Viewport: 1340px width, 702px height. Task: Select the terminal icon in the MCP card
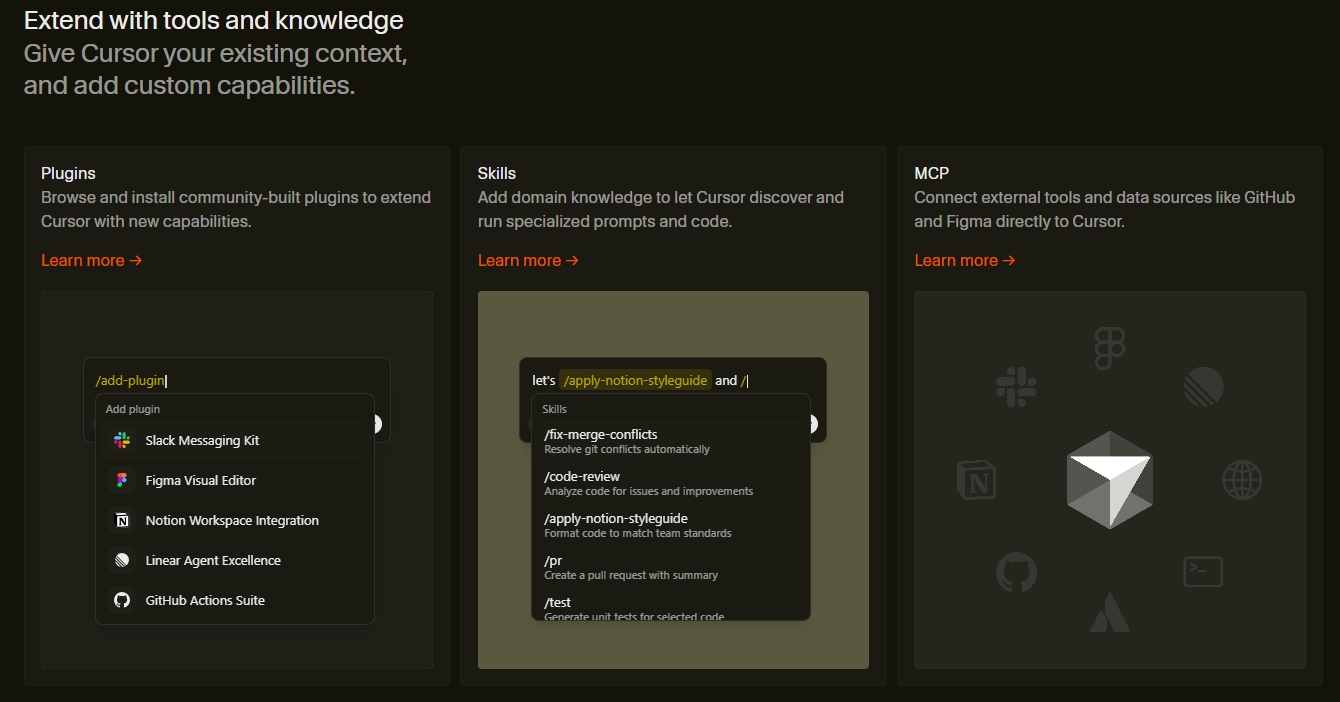point(1203,571)
